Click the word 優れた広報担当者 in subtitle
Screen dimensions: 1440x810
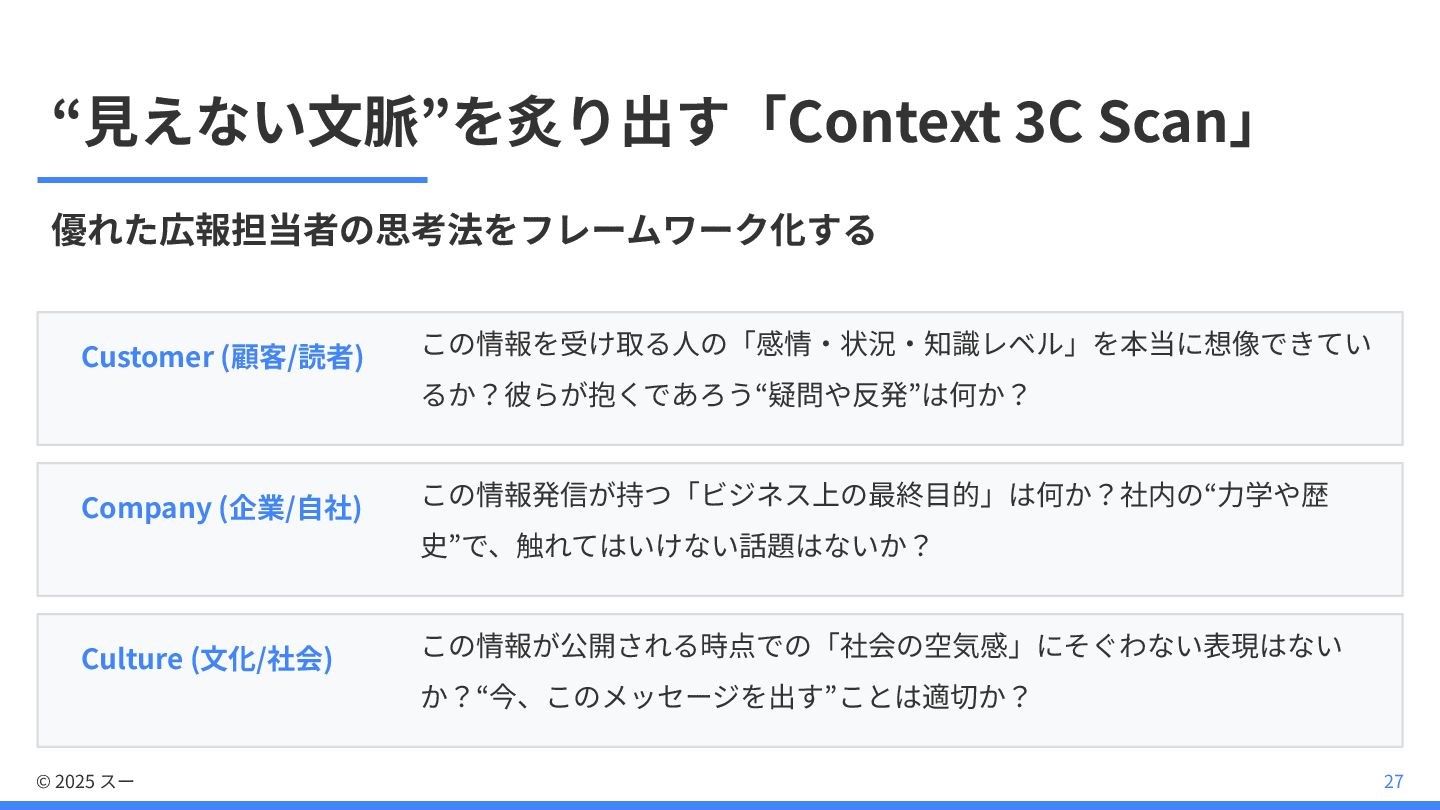coord(186,230)
